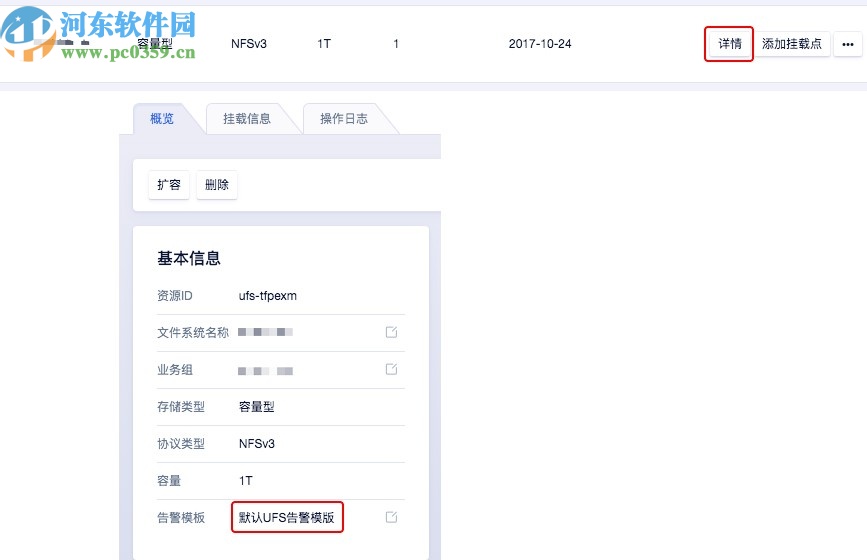Switch to the 挂载信息 tab
The height and width of the screenshot is (560, 867).
point(247,118)
